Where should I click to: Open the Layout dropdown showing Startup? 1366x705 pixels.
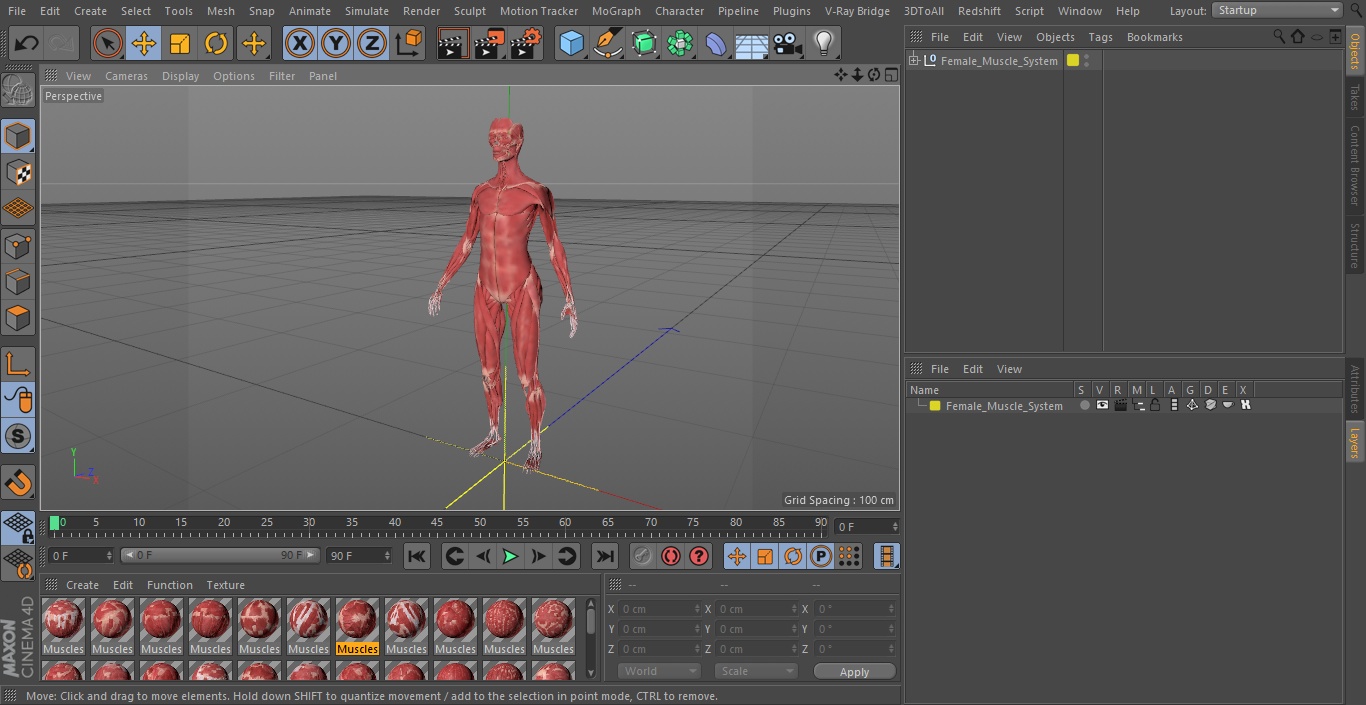(x=1277, y=10)
